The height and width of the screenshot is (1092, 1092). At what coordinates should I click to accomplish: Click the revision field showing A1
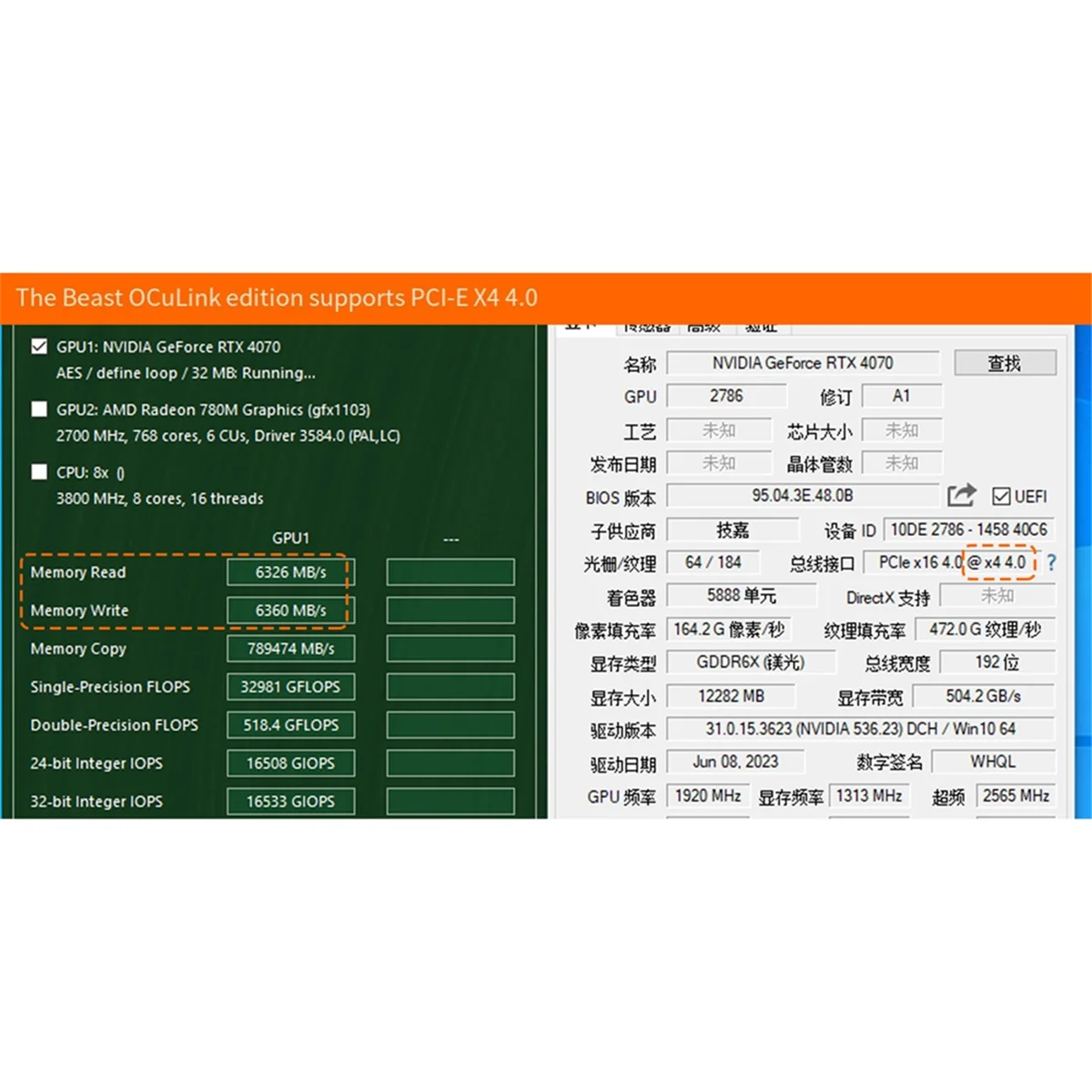[902, 397]
